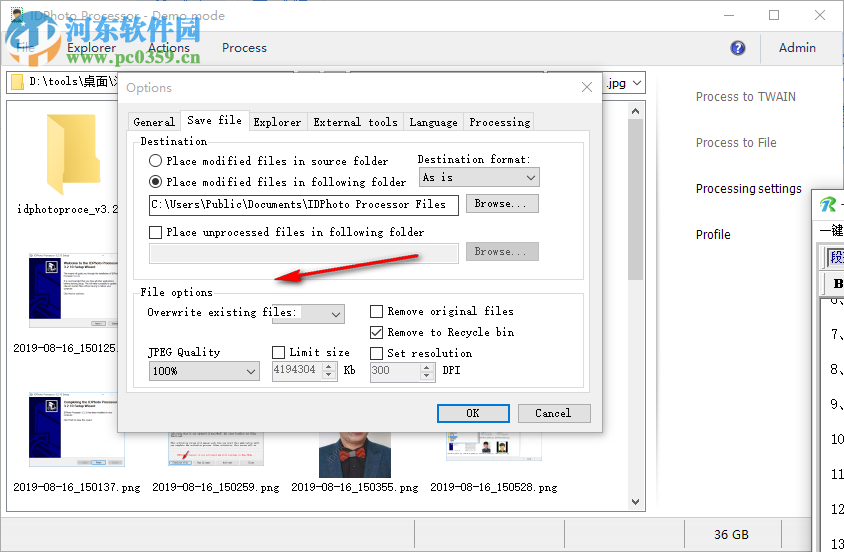This screenshot has width=844, height=552.
Task: Increase the Limit size Kb spinner
Action: (329, 366)
